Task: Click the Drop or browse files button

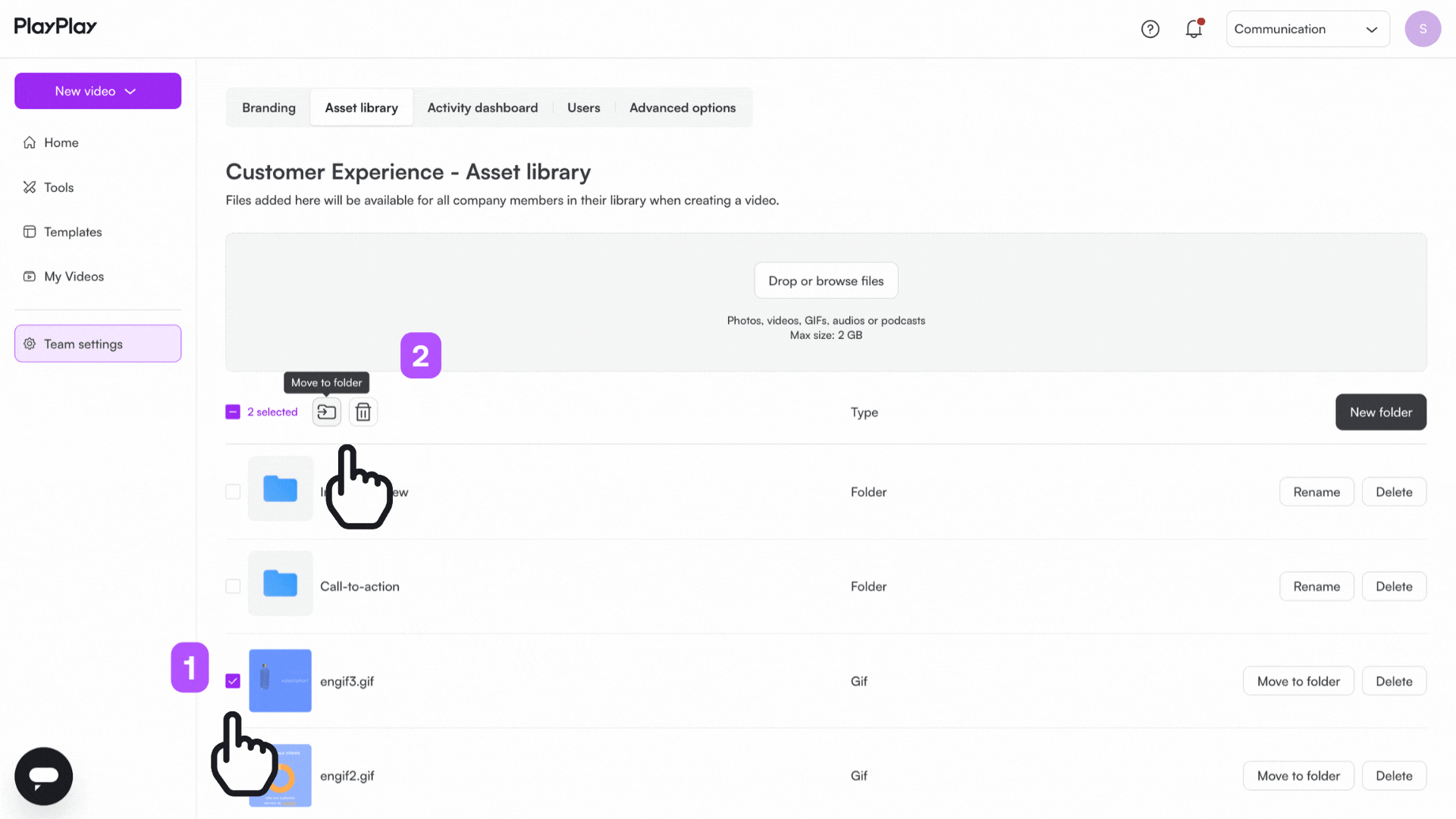Action: click(826, 281)
